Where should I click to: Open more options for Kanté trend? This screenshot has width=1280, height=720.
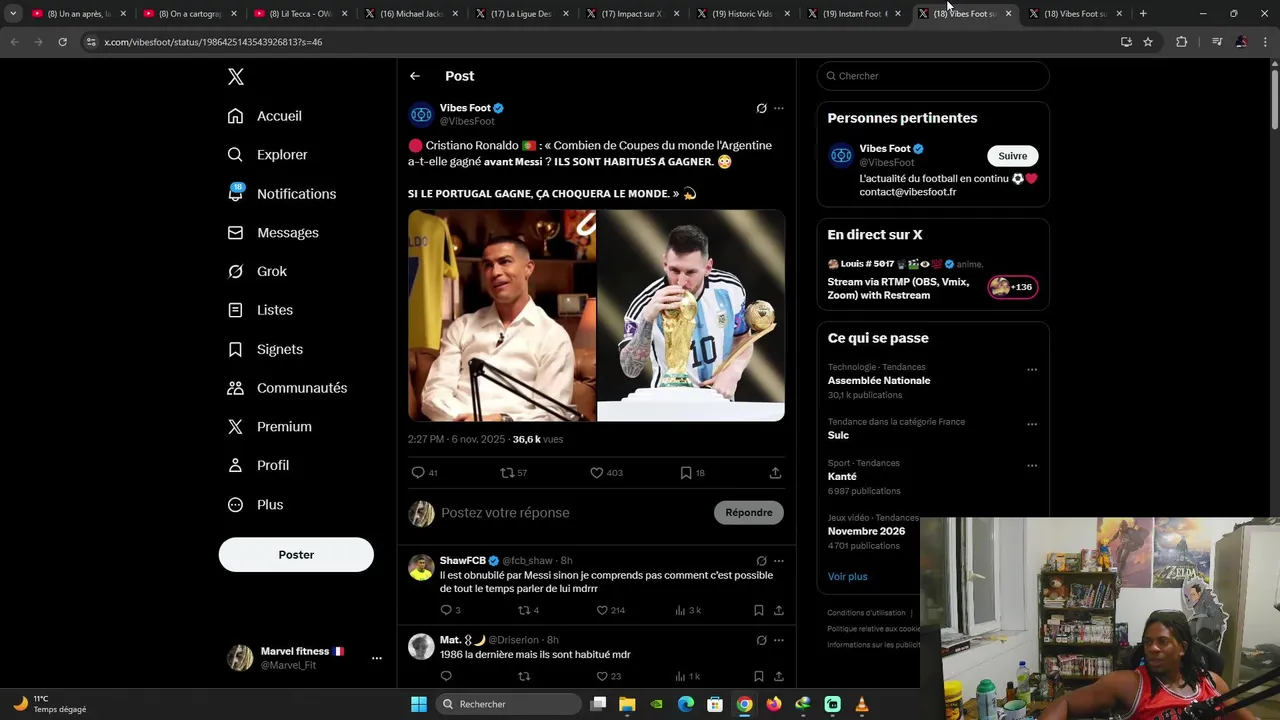pos(1032,466)
